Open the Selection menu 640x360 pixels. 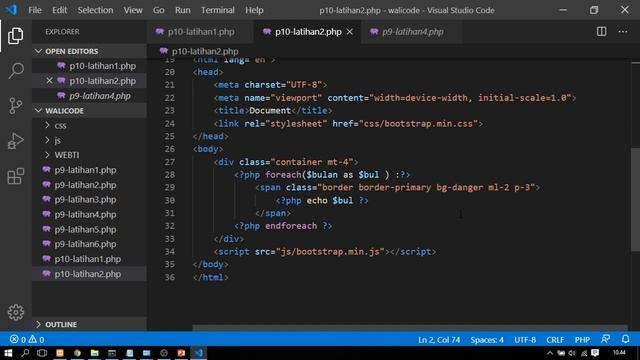[96, 10]
